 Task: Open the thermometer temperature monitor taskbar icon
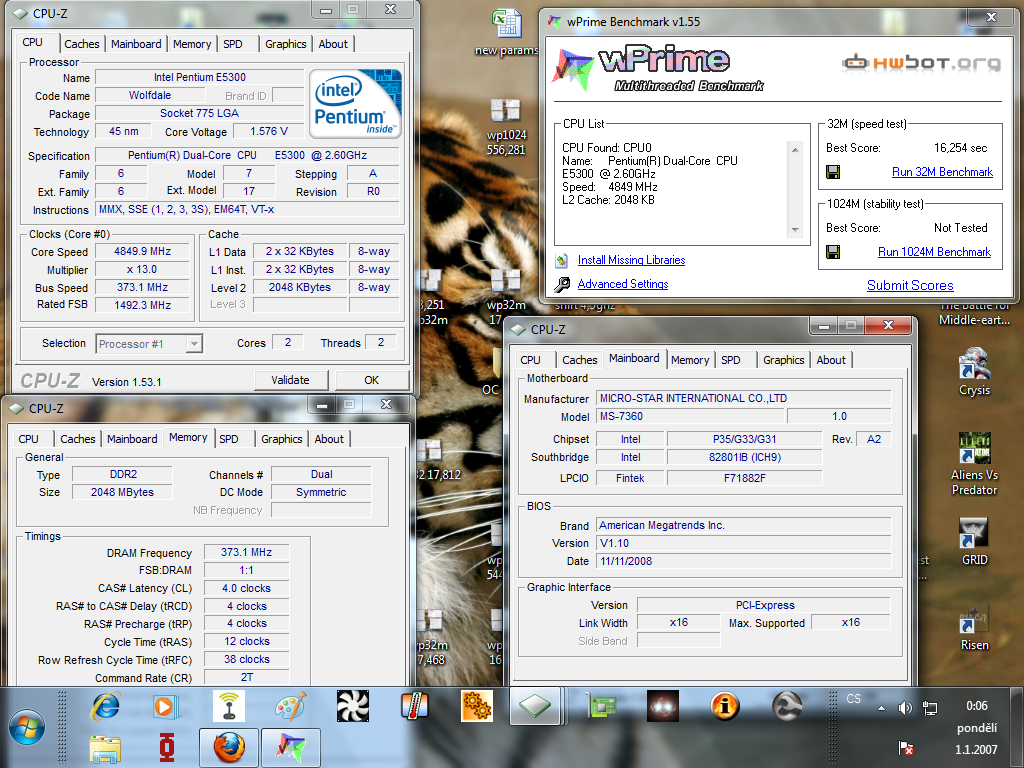tap(414, 707)
